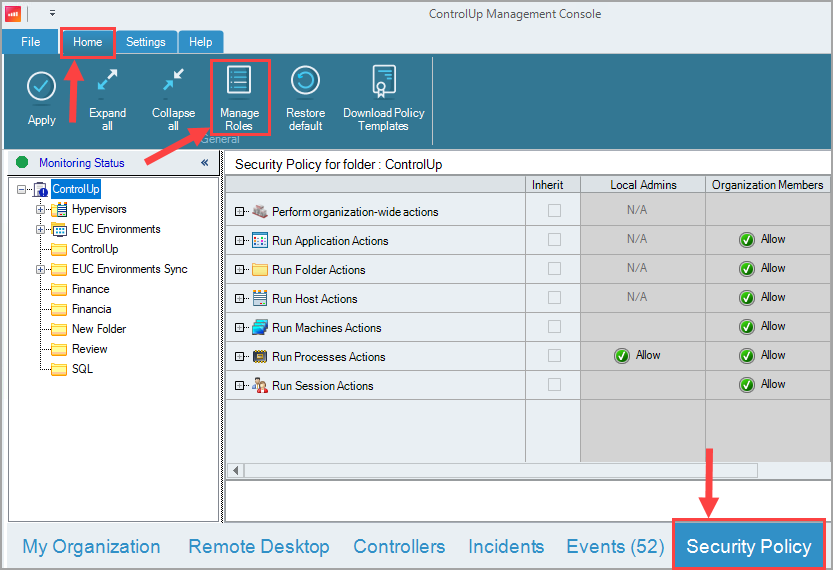Click the Run Session Actions icon
The image size is (833, 570).
click(260, 386)
